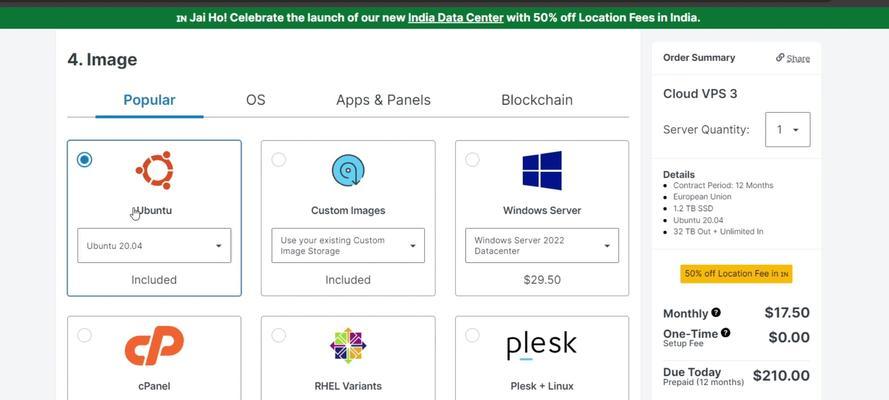Screen dimensions: 889x400
Task: Click the help icon next to One-Time
Action: [726, 333]
